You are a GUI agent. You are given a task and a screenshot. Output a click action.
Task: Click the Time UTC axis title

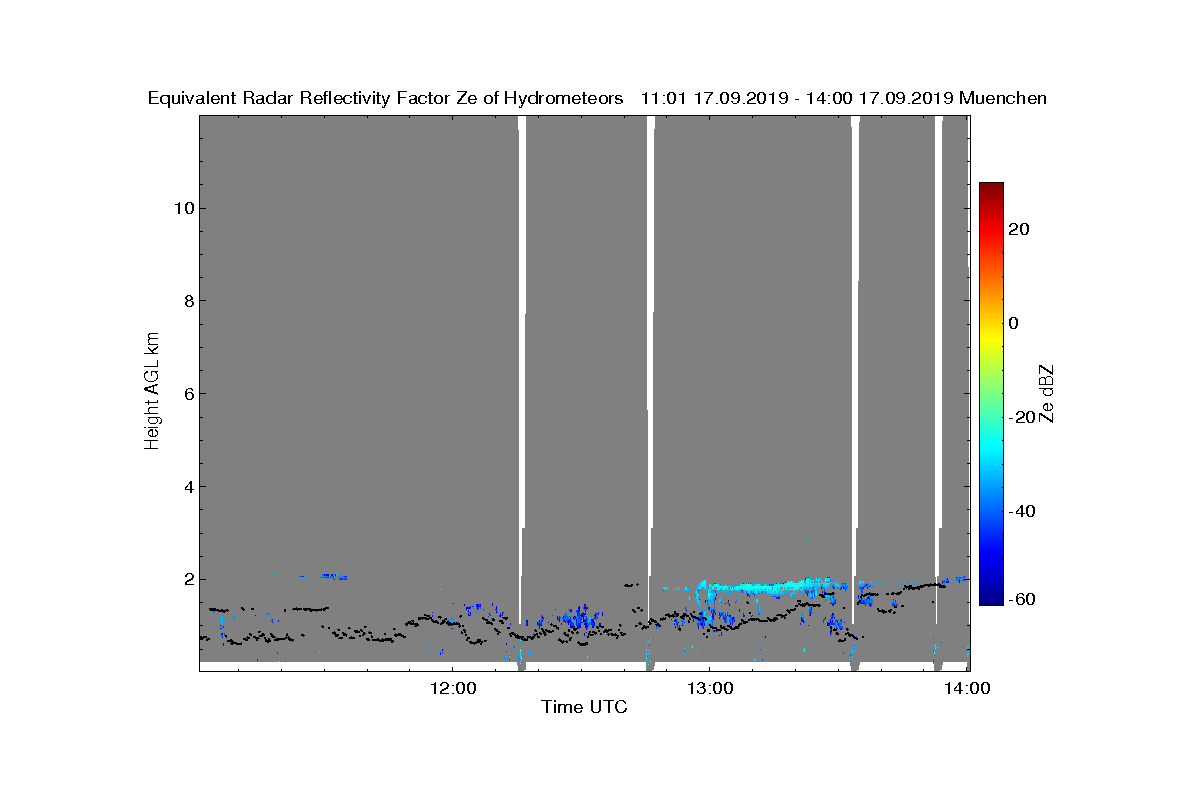tap(585, 707)
